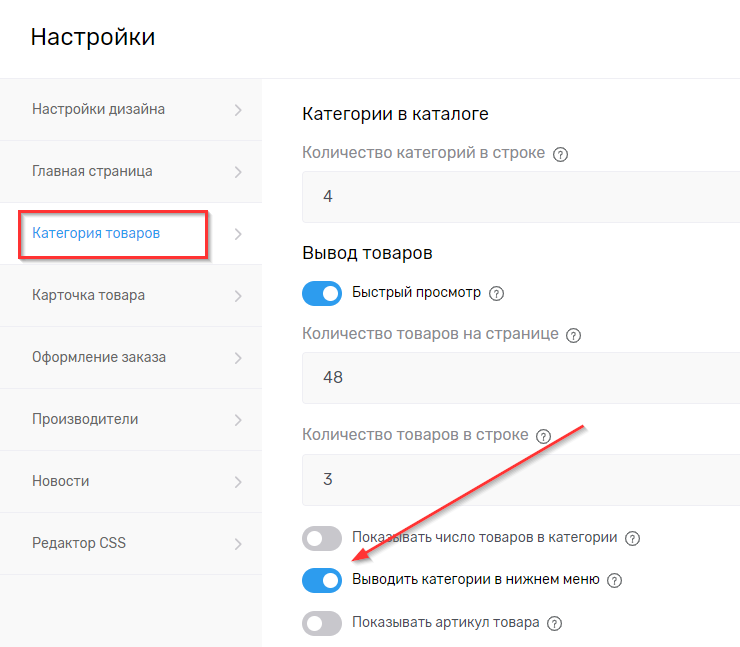Expand the Оформление заказа chevron arrow
The image size is (740, 647).
click(x=238, y=358)
